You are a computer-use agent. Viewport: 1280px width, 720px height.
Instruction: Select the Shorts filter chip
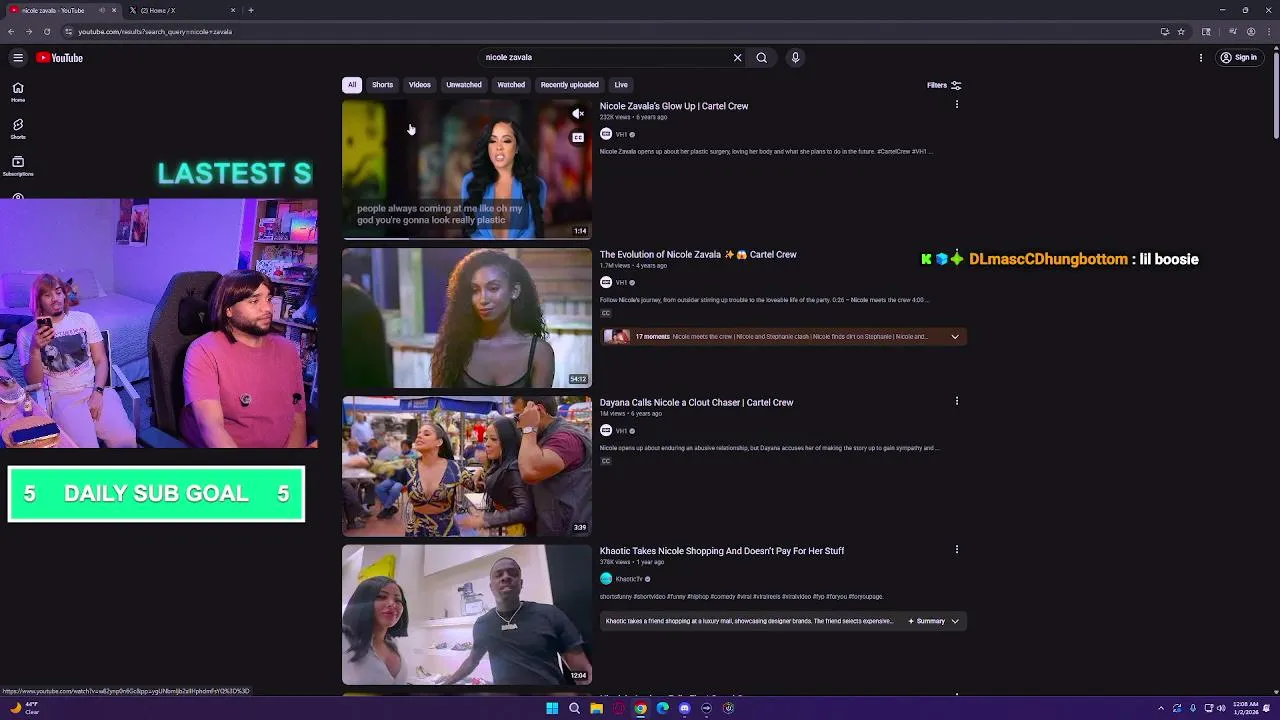[383, 85]
